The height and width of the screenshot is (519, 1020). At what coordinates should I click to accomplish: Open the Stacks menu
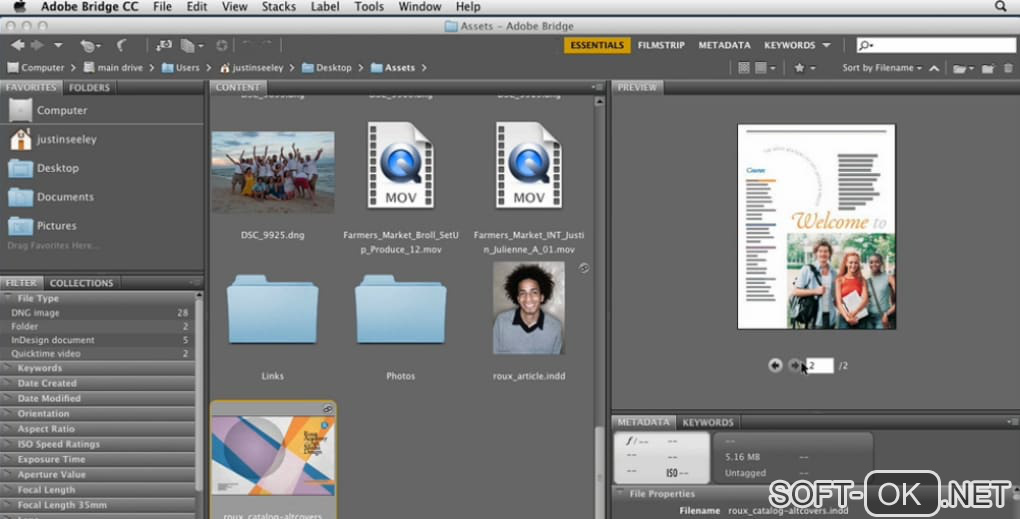(x=278, y=7)
